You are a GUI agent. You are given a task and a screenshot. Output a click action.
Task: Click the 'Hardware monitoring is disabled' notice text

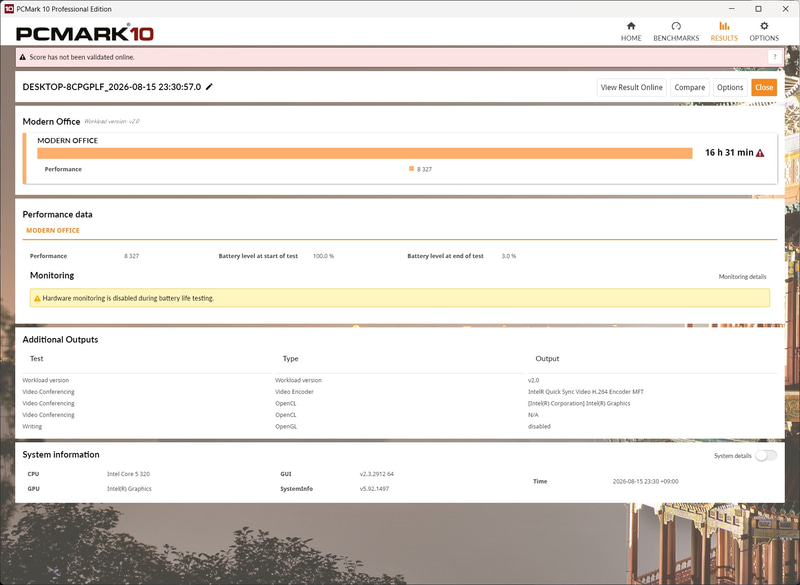pyautogui.click(x=128, y=298)
